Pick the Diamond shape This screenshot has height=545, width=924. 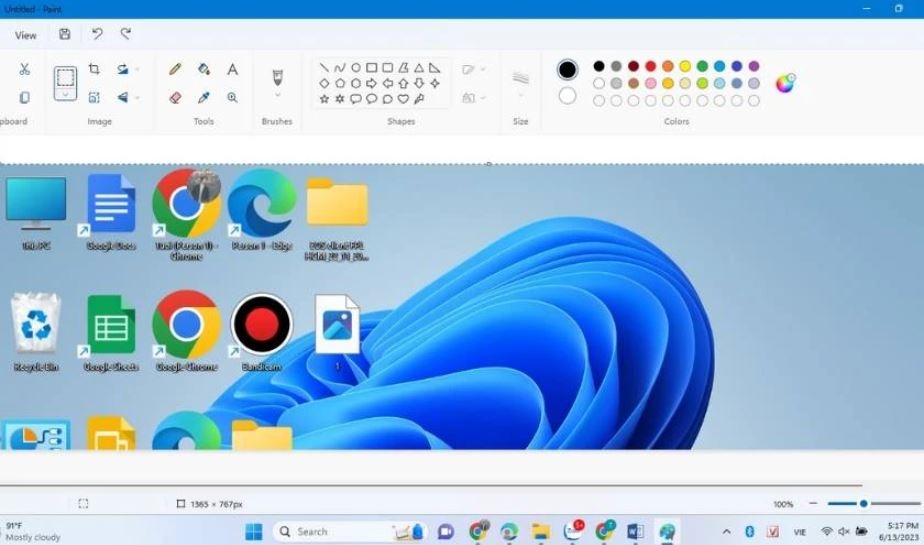tap(324, 83)
